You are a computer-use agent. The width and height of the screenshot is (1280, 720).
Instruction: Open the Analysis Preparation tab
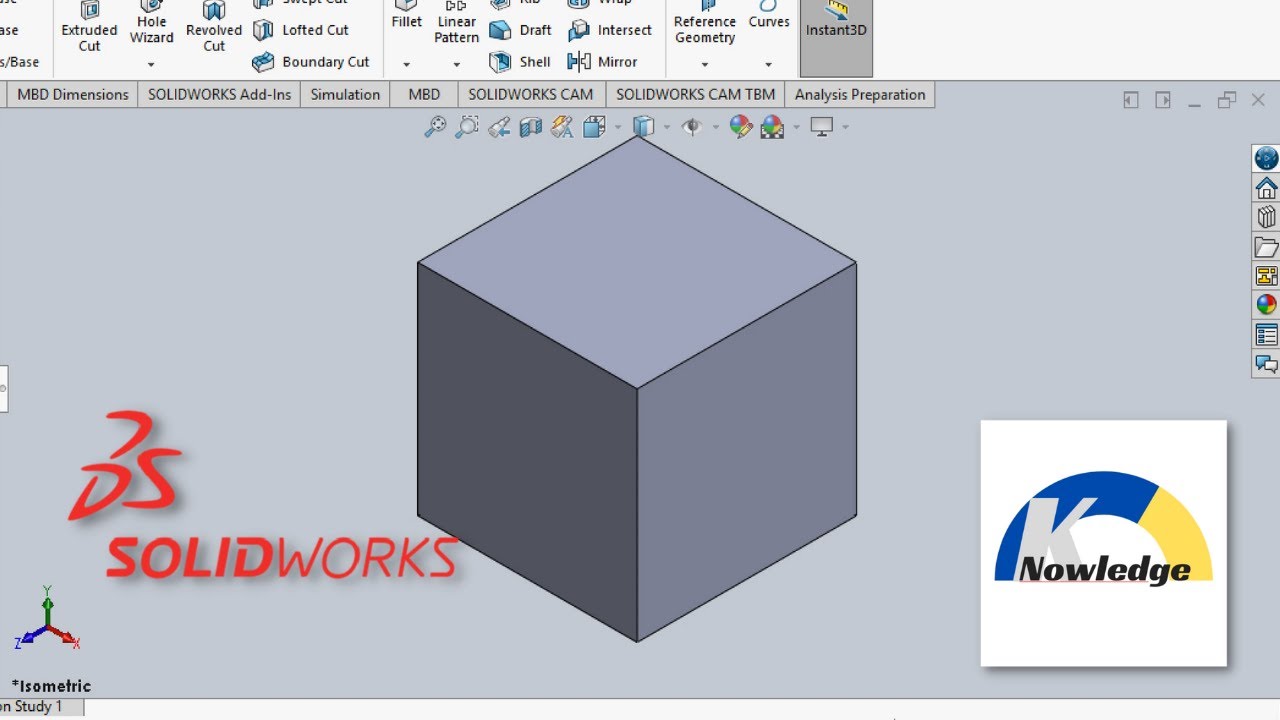point(860,95)
